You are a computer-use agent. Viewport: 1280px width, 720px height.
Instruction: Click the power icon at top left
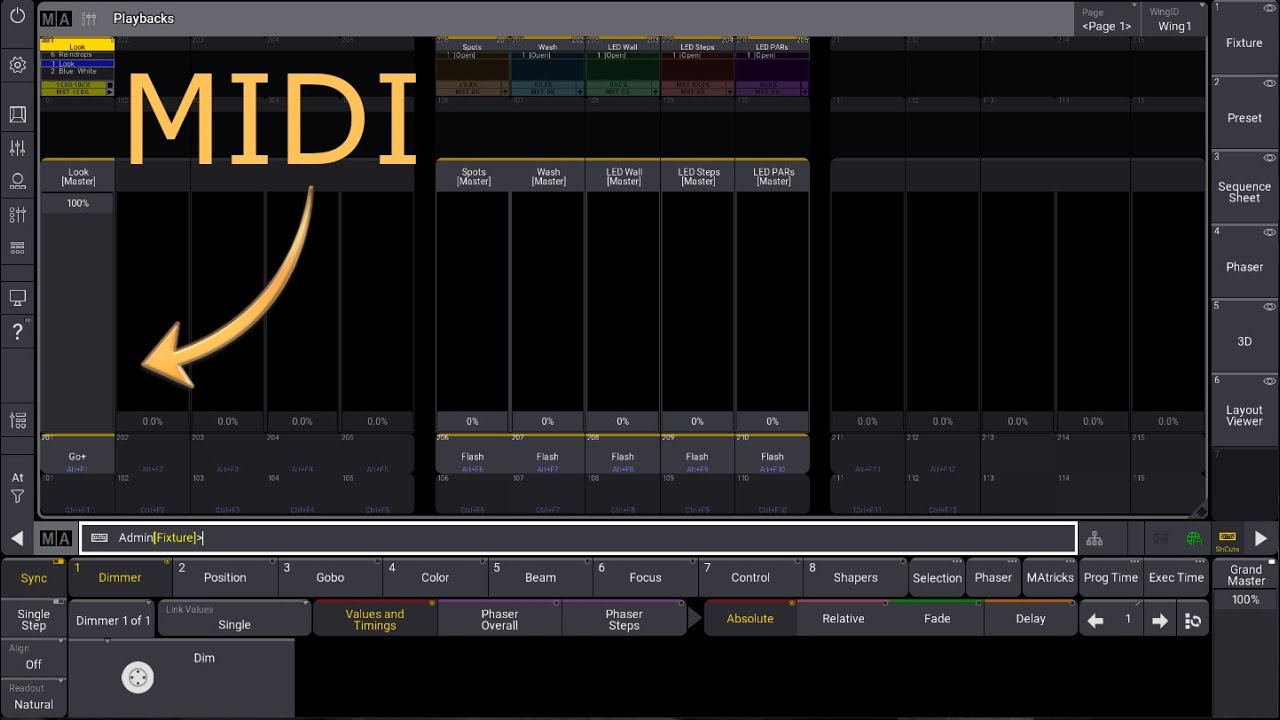coord(17,17)
